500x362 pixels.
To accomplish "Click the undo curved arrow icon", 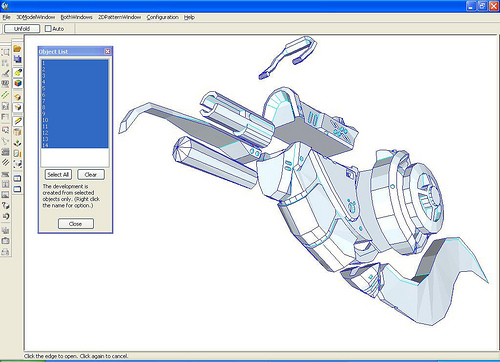I will pyautogui.click(x=5, y=216).
